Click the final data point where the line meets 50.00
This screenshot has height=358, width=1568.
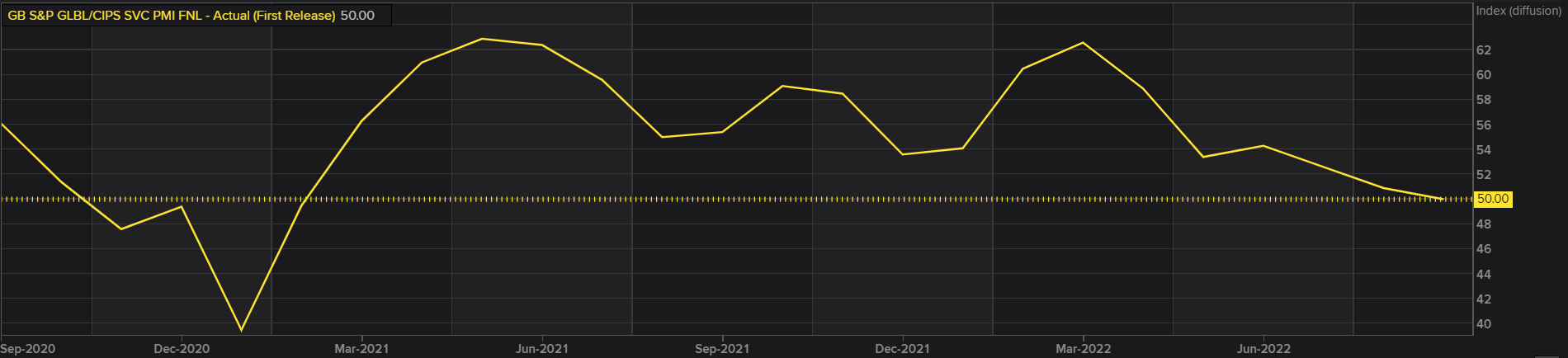point(1443,199)
